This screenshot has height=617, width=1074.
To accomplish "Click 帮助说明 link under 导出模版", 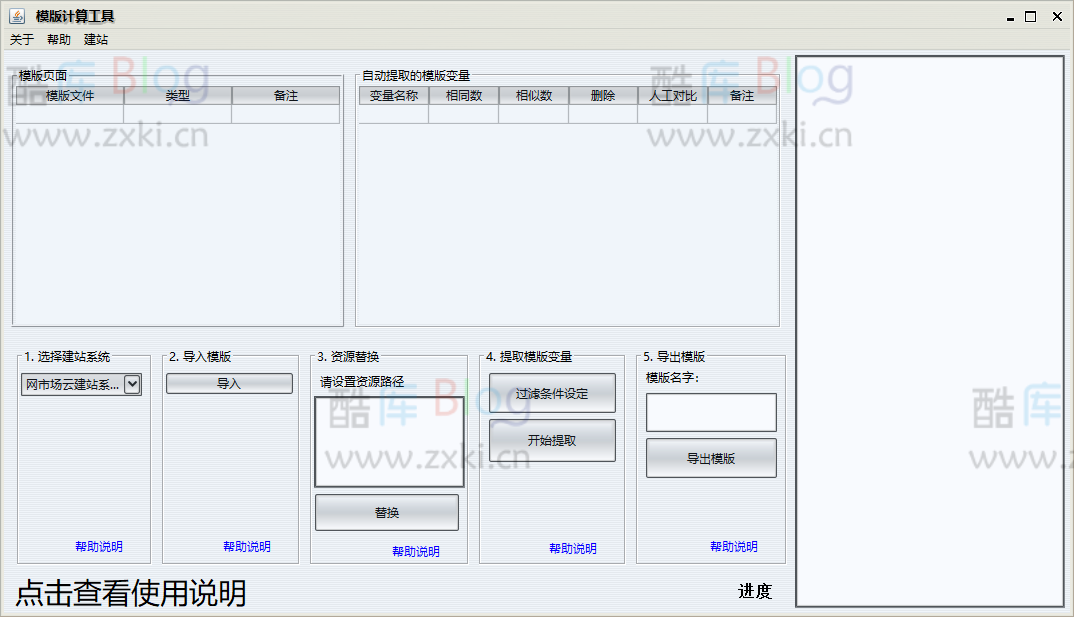I will (735, 547).
